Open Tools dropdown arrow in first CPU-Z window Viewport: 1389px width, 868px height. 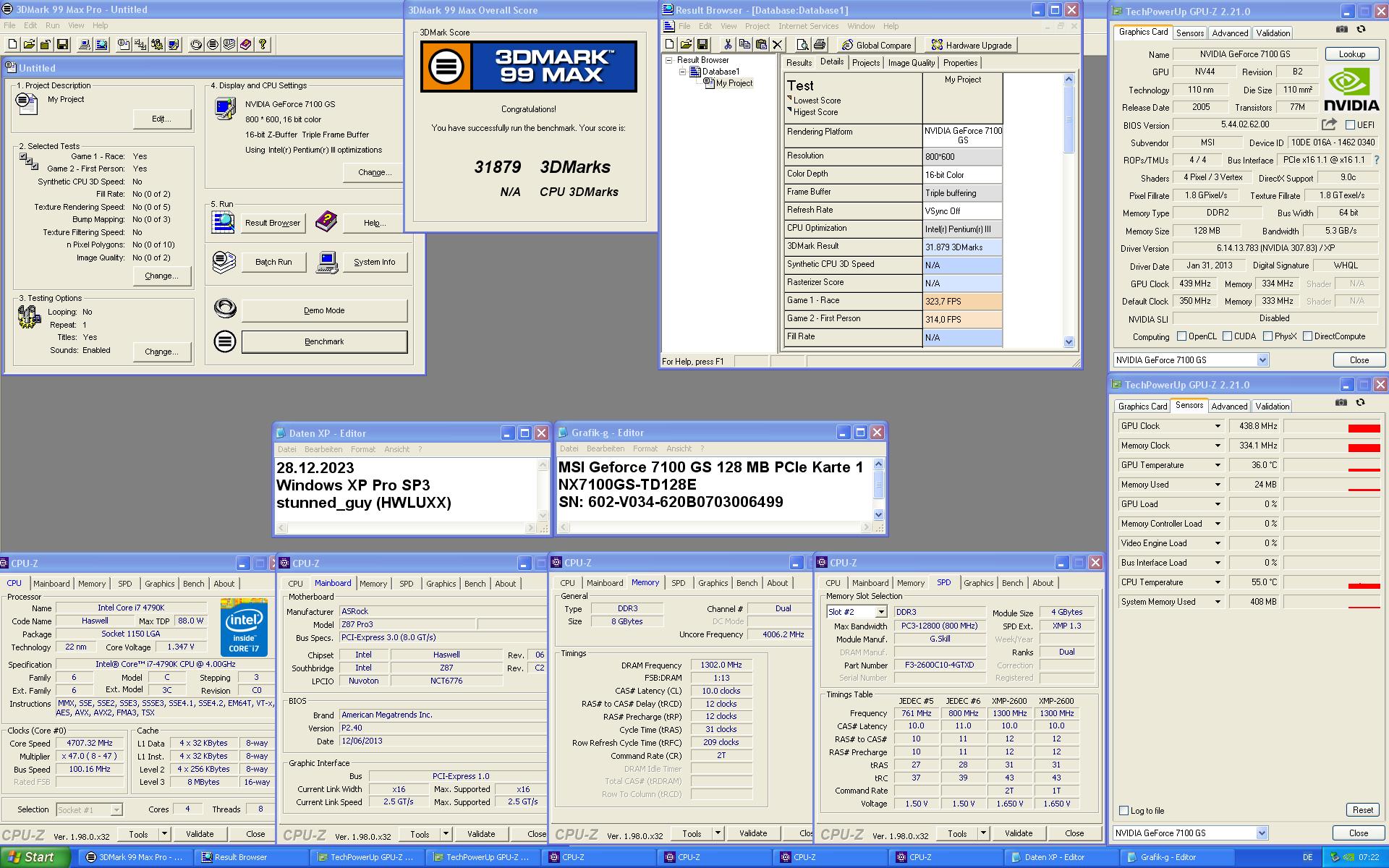164,834
